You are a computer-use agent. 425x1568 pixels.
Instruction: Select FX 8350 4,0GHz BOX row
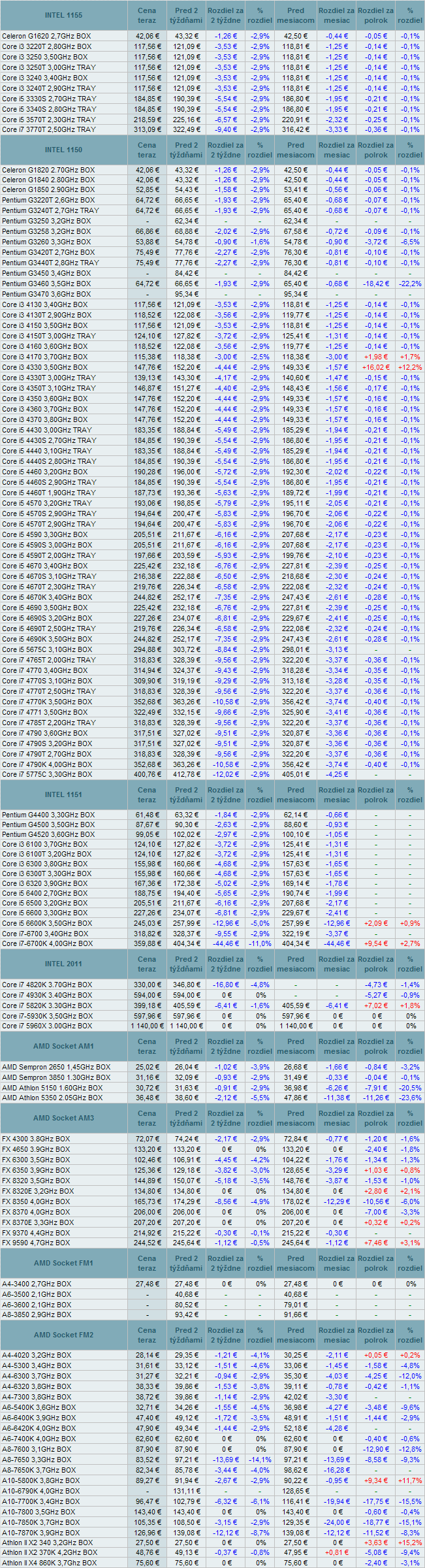pos(212,1201)
